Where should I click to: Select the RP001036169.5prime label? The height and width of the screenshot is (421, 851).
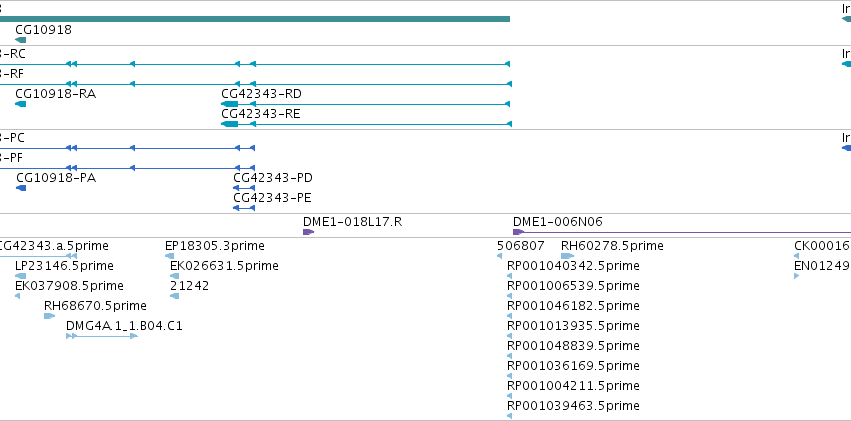[573, 366]
